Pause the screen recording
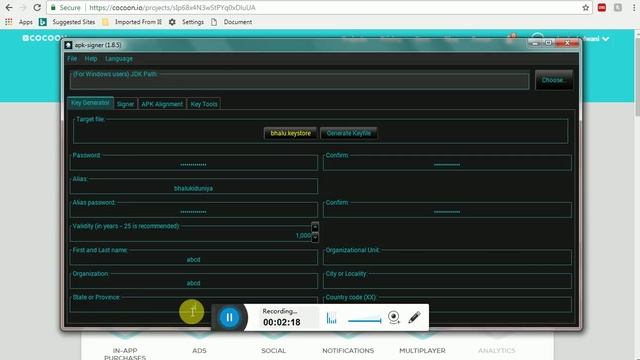Image resolution: width=640 pixels, height=360 pixels. point(229,317)
